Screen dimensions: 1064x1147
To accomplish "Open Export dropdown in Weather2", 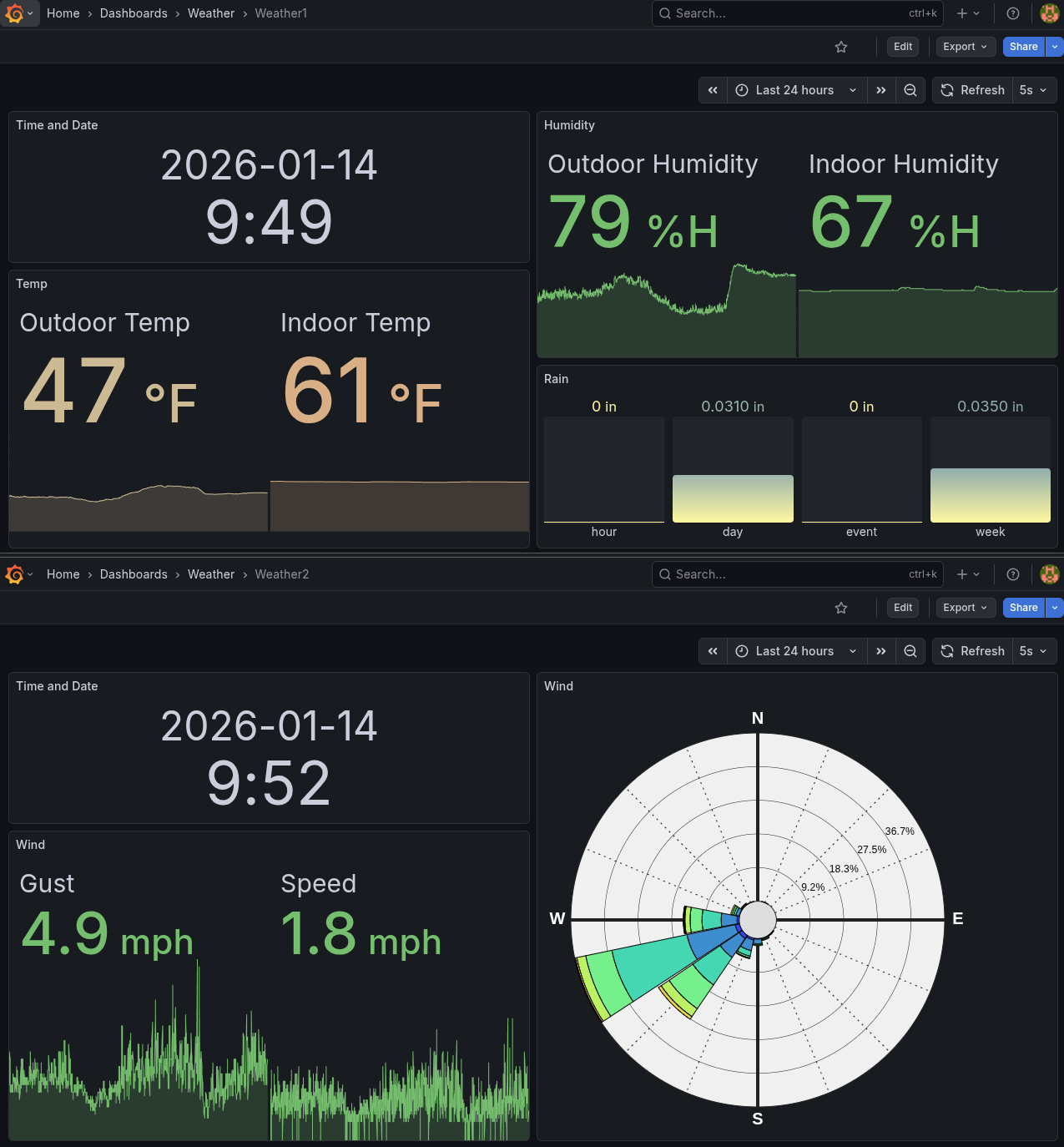I will 966,608.
